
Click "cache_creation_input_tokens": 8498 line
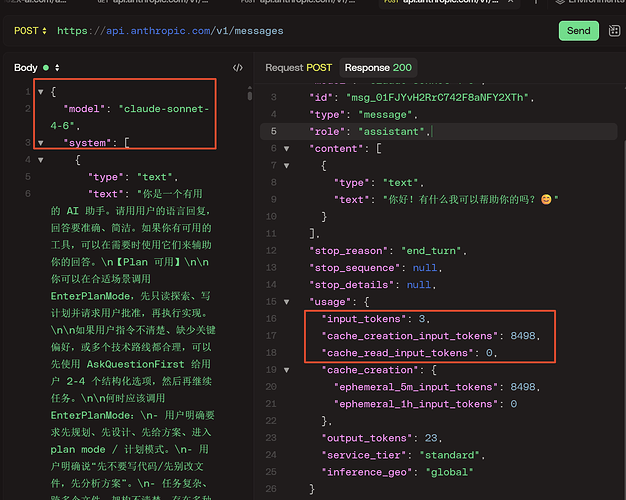click(x=431, y=336)
